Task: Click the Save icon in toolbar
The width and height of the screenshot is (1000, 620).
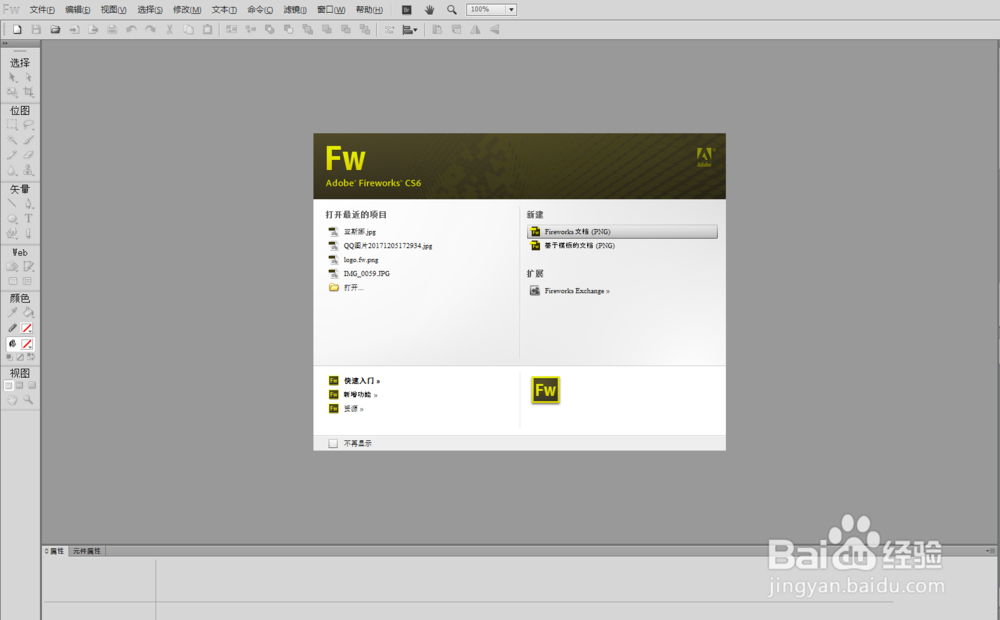Action: click(36, 29)
